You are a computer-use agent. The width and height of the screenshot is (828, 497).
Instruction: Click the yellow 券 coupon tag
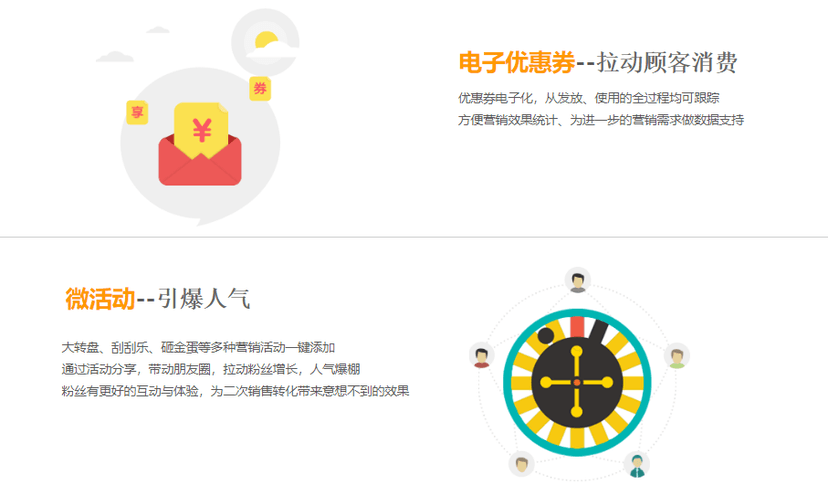(260, 88)
